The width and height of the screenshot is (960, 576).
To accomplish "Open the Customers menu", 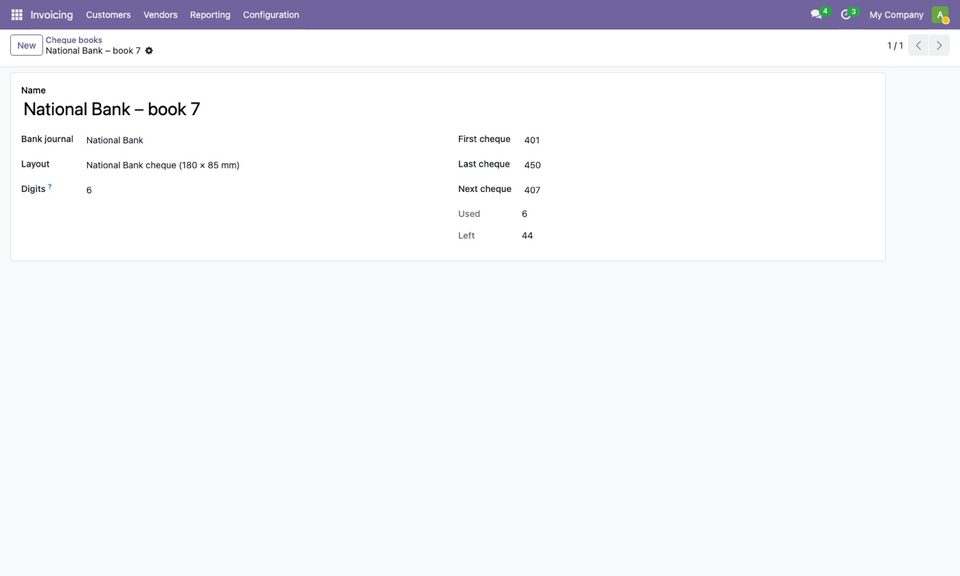I will [x=108, y=15].
